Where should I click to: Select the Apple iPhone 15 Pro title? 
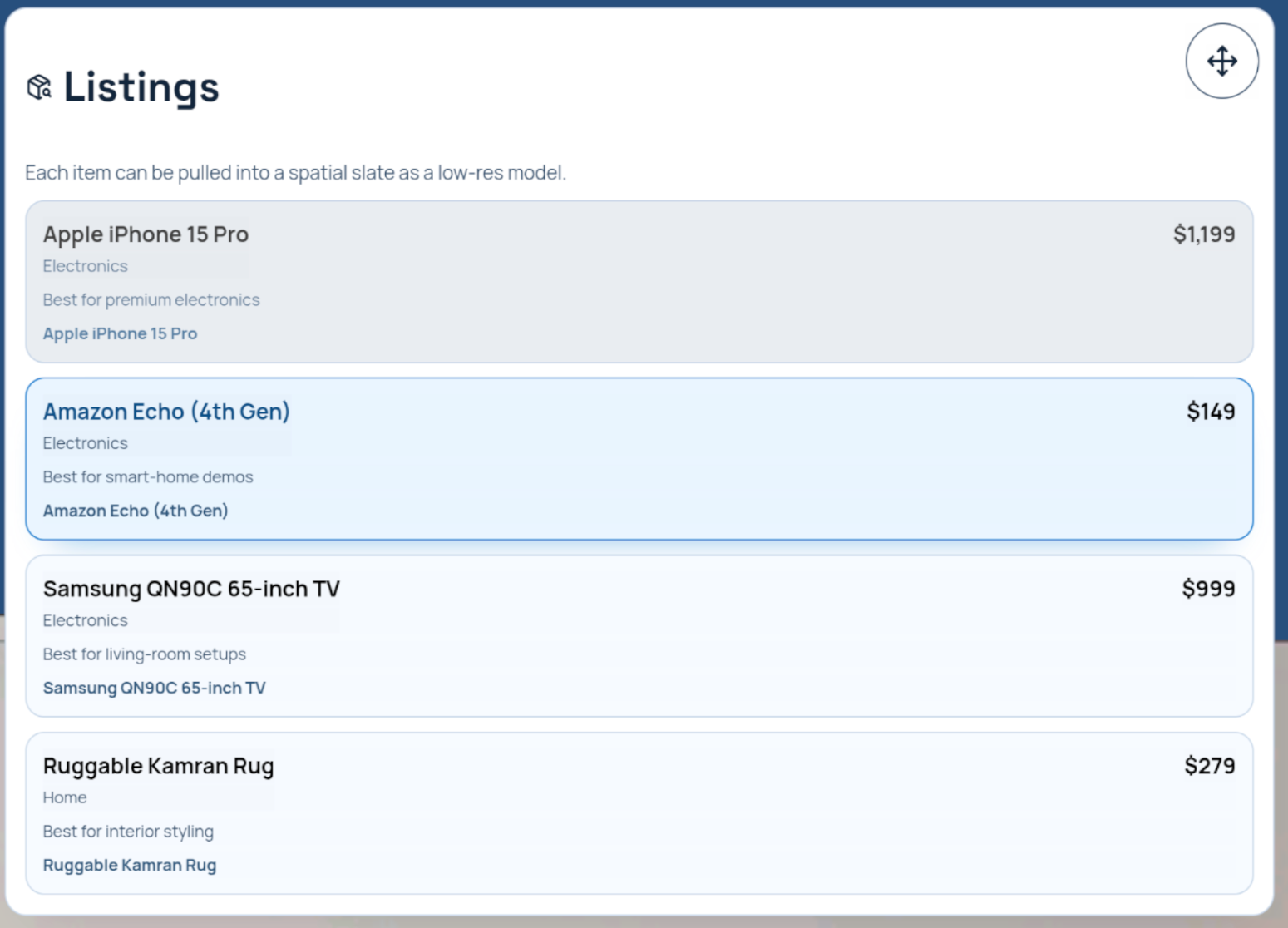[x=146, y=234]
